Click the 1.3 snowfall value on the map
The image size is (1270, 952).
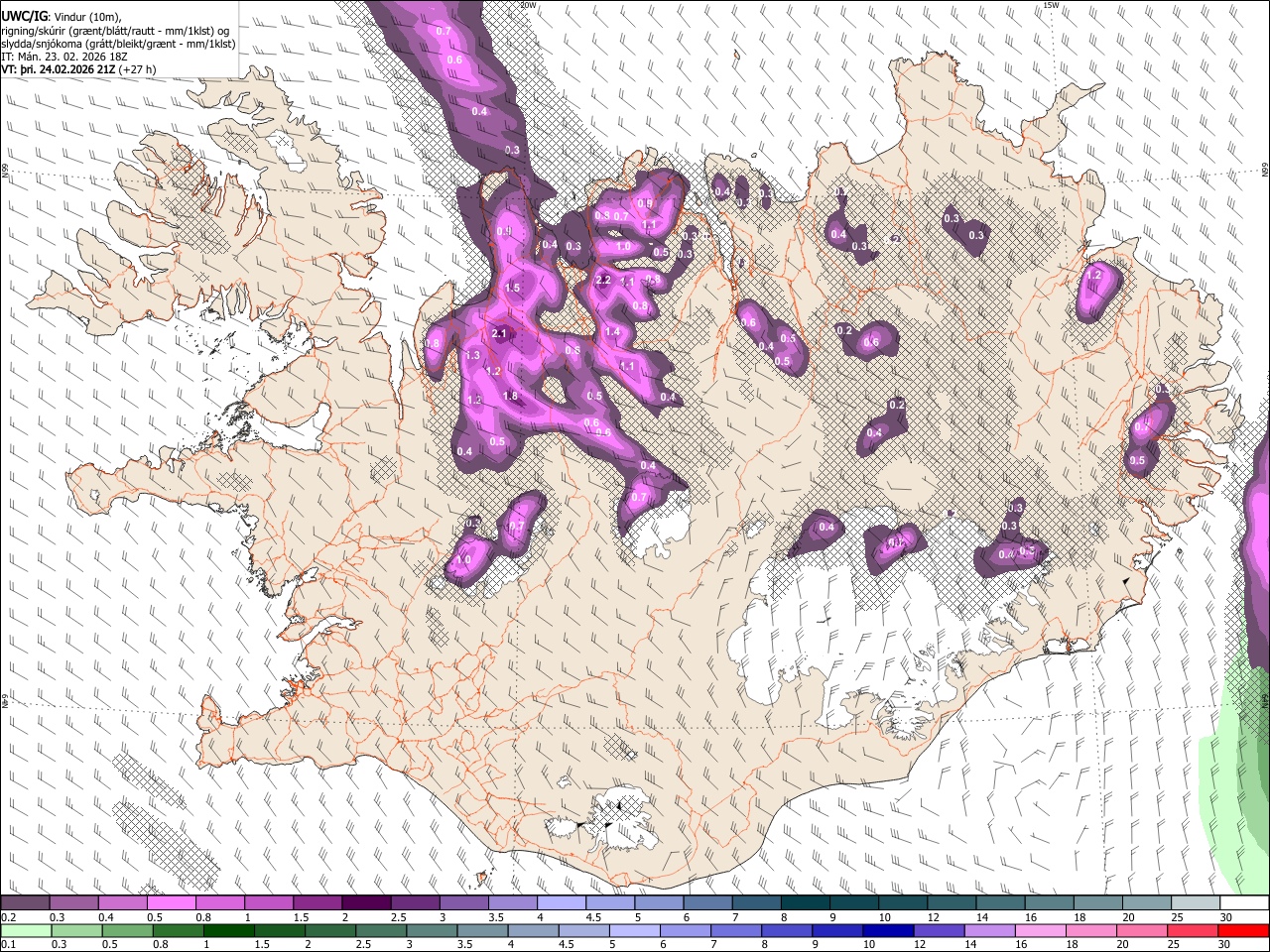pos(472,355)
